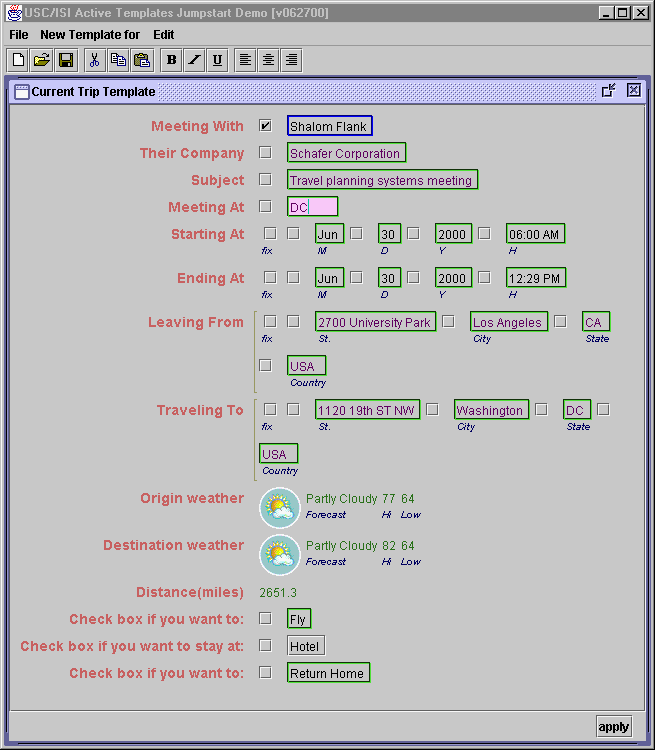Check the Fly option checkbox
Image resolution: width=655 pixels, height=750 pixels.
[x=265, y=618]
